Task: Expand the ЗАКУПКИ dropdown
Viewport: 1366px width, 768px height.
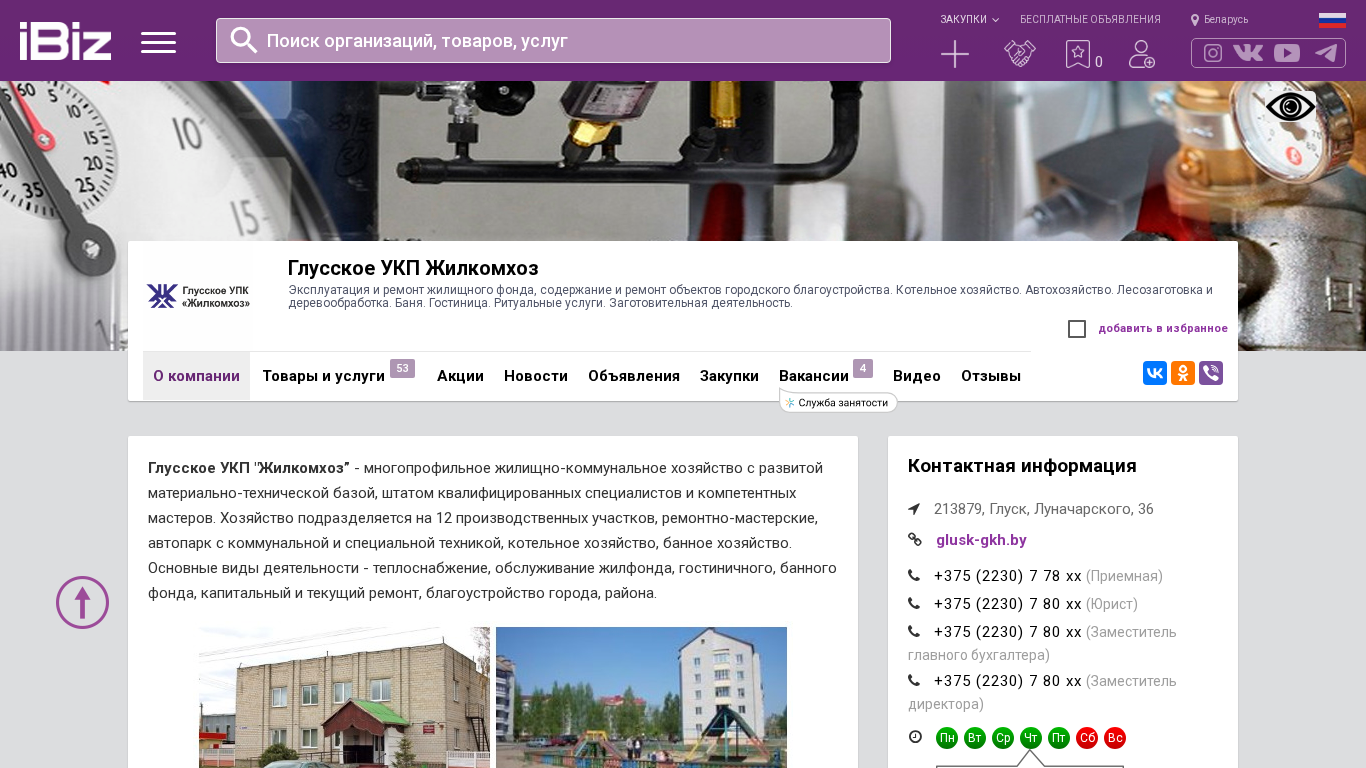Action: (x=969, y=20)
